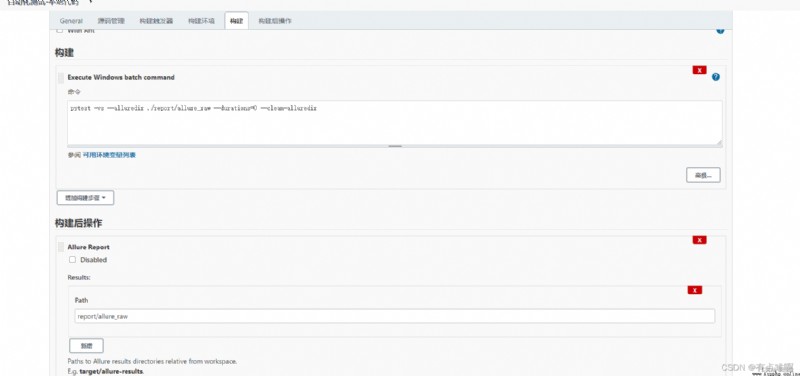Grab the command textarea resize handle
This screenshot has height=376, width=800.
pos(395,146)
